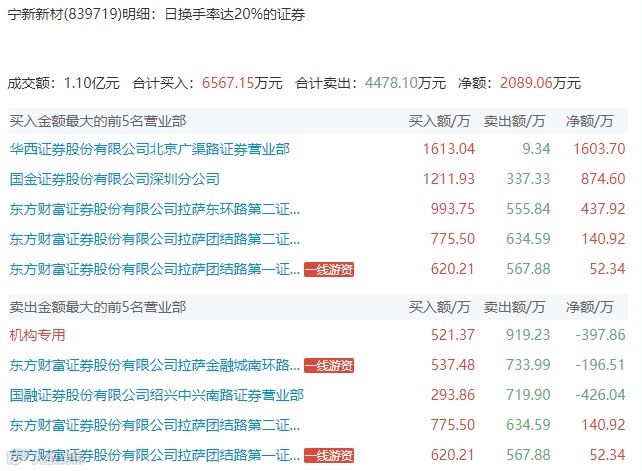Screen dimensions: 642x471
Task: Click 净额/万 column header in the sell-side table
Action: (x=590, y=307)
